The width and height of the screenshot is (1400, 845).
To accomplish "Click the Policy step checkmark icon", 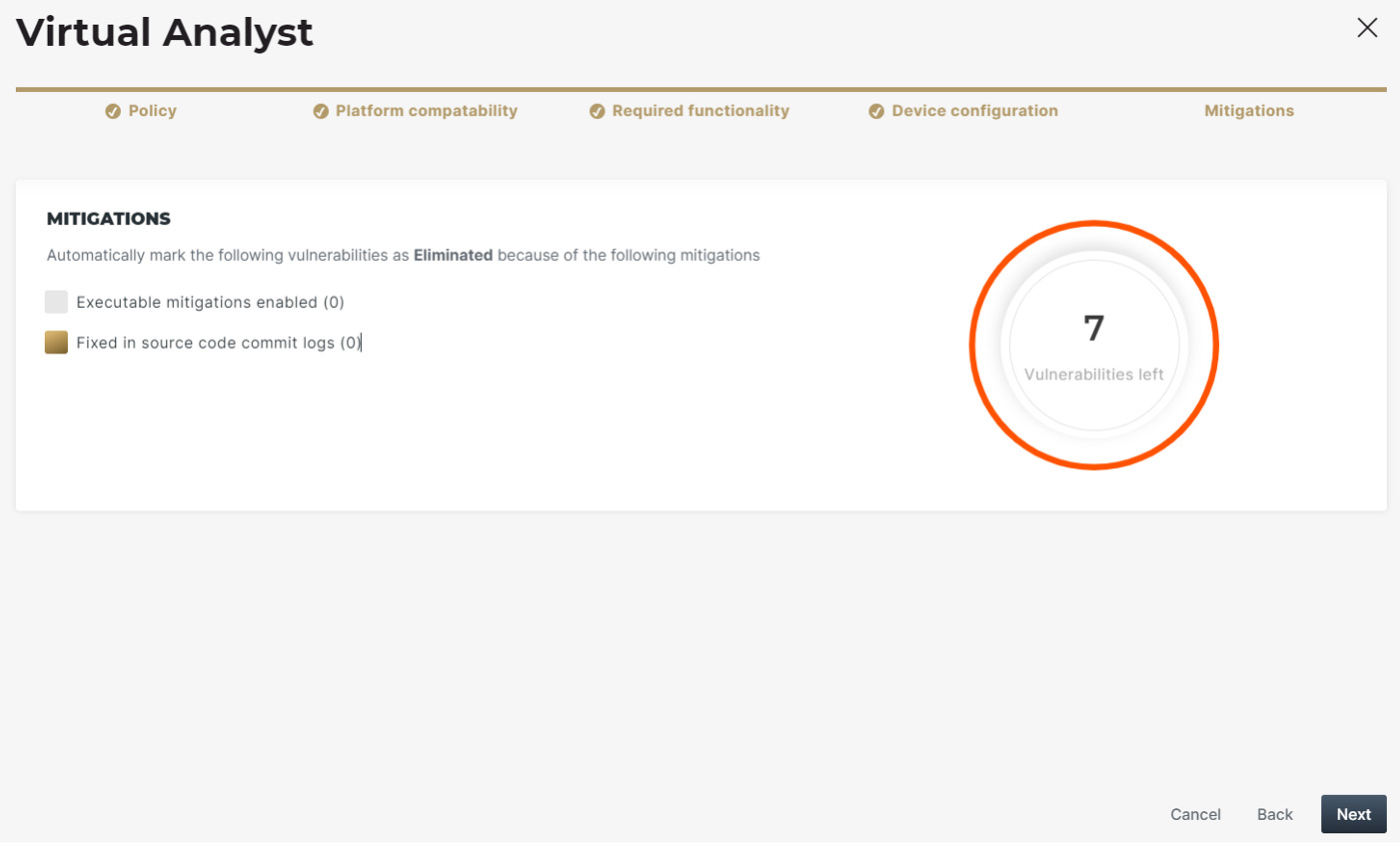I will [x=113, y=111].
